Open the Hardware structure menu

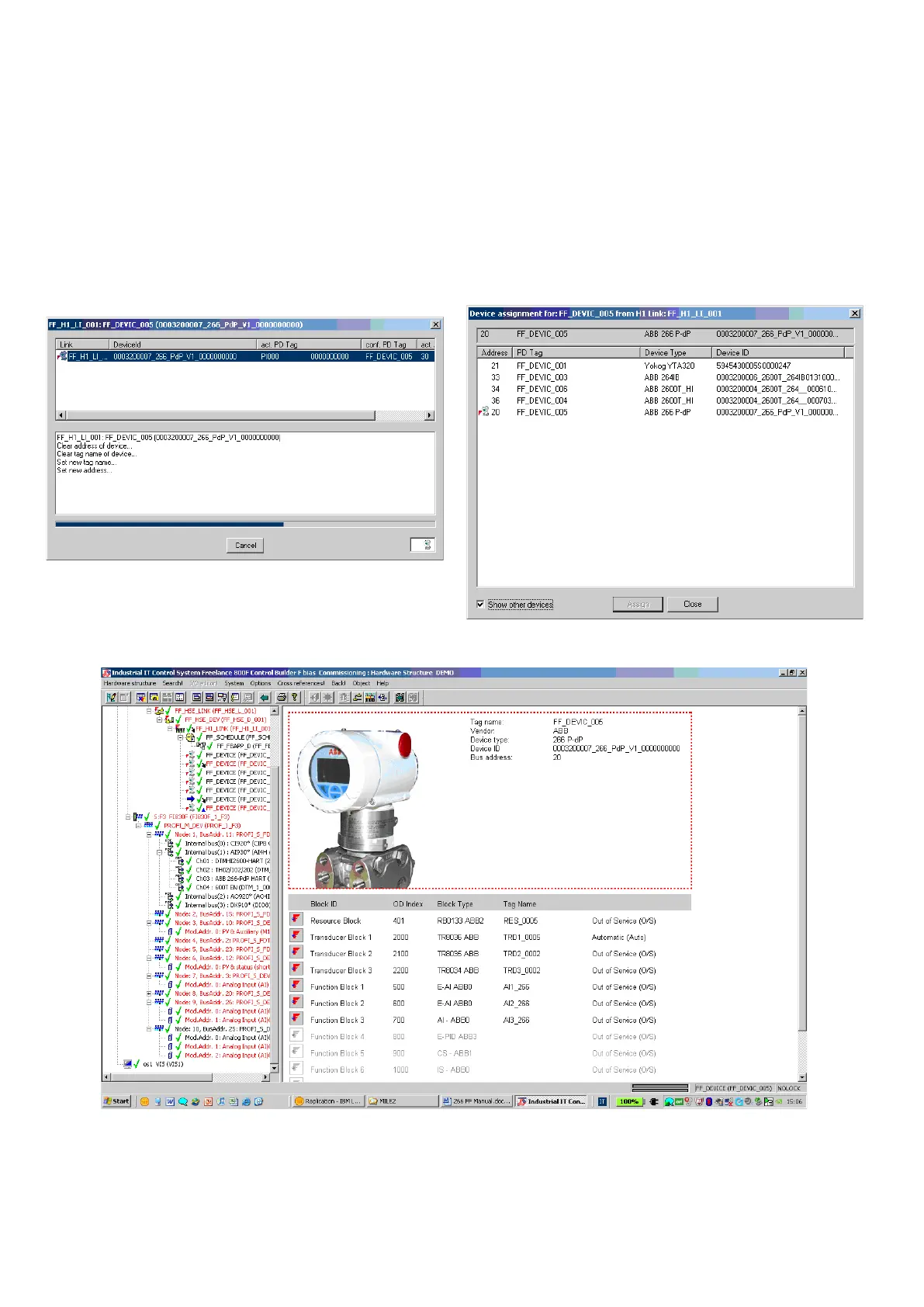pos(130,683)
